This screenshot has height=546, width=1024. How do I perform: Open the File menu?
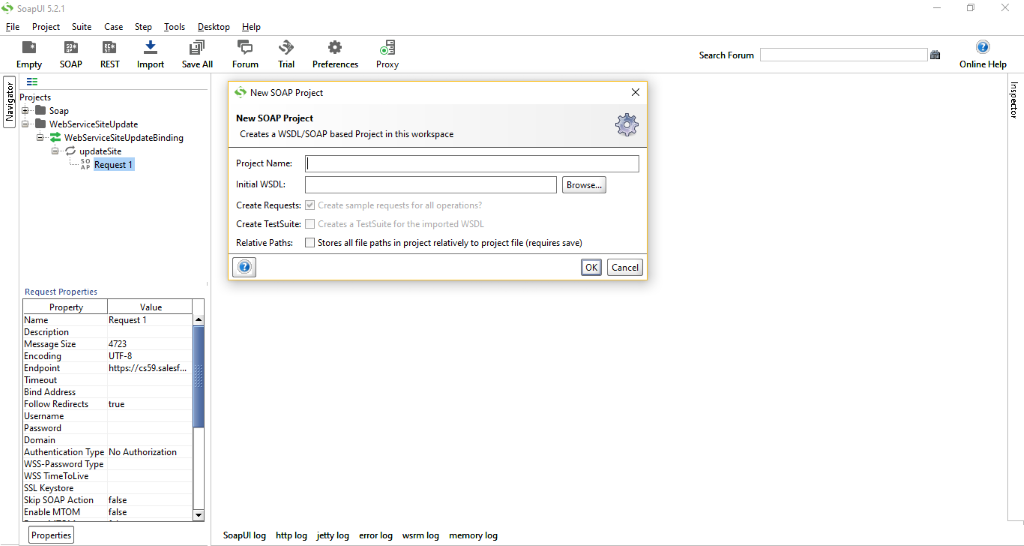pyautogui.click(x=12, y=27)
